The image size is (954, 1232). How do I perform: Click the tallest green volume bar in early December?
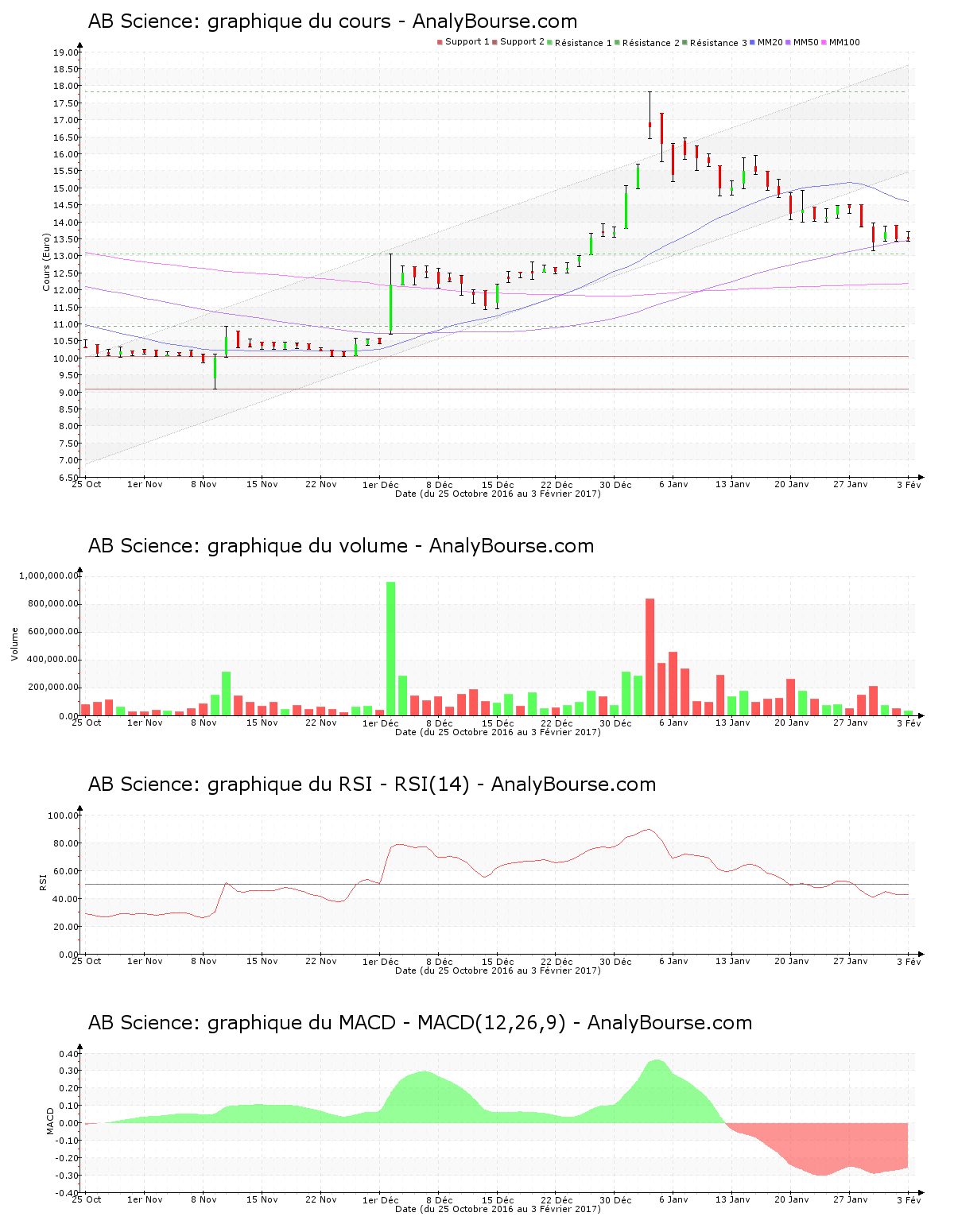(390, 649)
